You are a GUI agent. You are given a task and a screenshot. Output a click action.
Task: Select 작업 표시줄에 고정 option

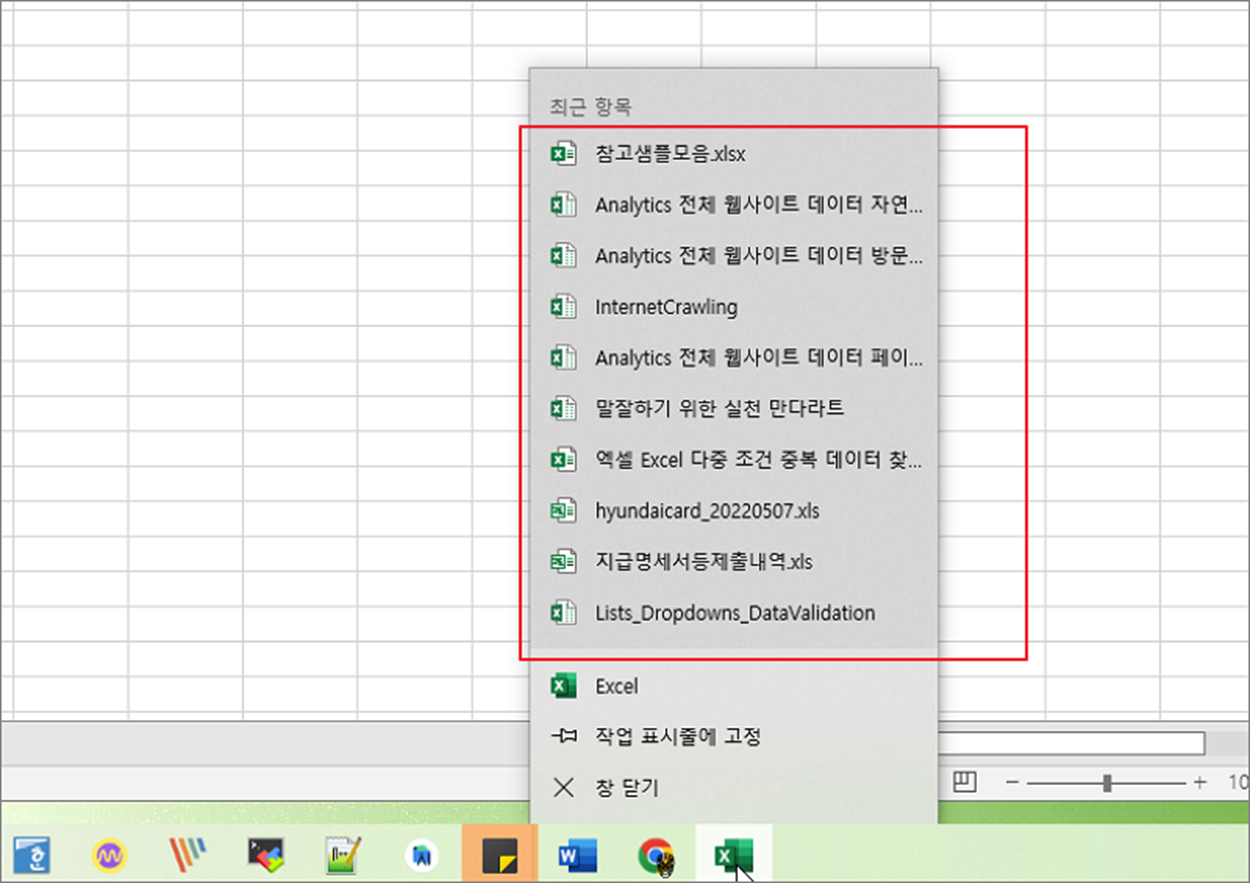(733, 737)
